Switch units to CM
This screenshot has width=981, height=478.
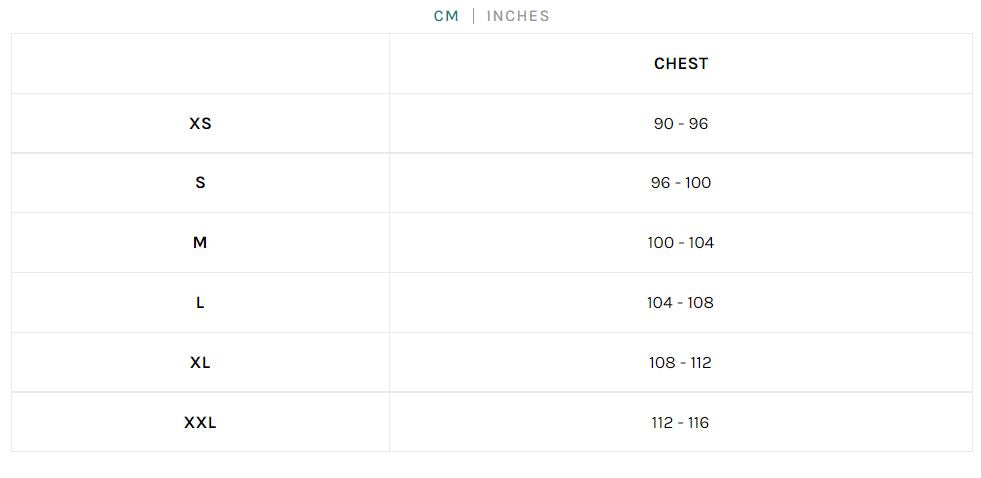click(x=446, y=16)
